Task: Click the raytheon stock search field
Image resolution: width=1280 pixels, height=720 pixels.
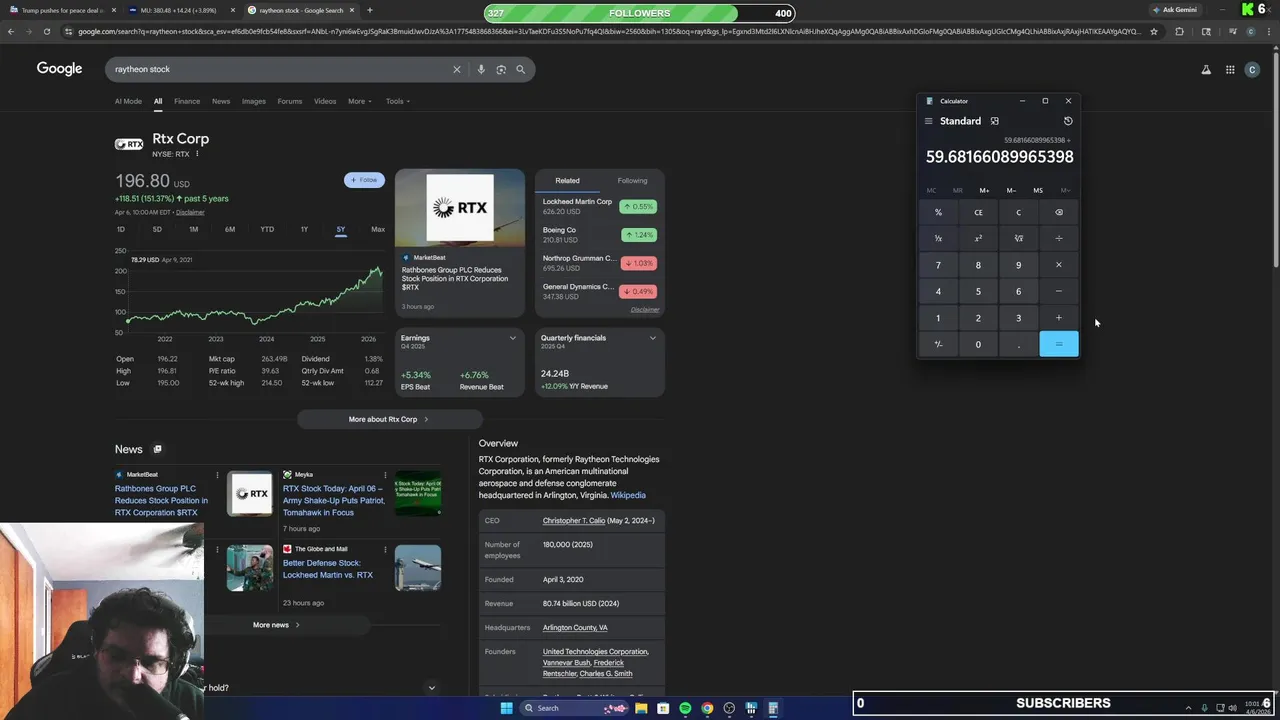Action: 280,69
